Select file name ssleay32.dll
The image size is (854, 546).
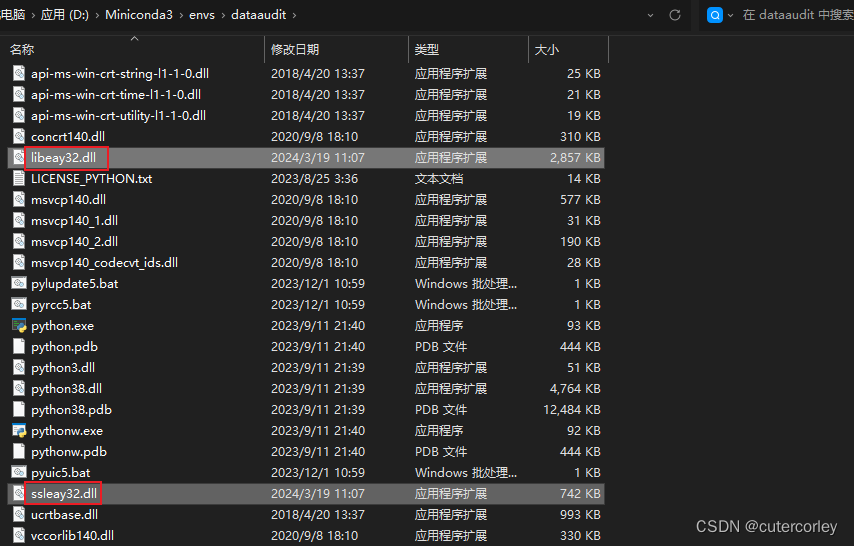coord(64,494)
